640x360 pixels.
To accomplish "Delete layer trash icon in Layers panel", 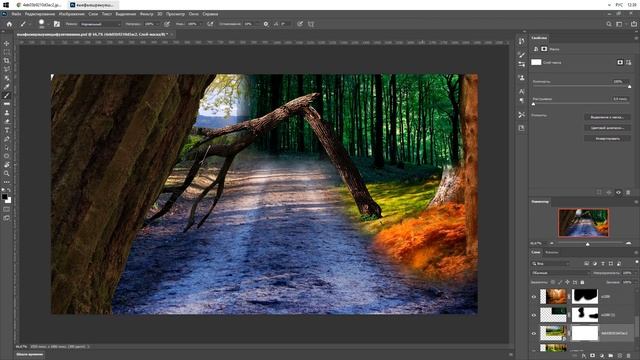I will click(x=629, y=356).
